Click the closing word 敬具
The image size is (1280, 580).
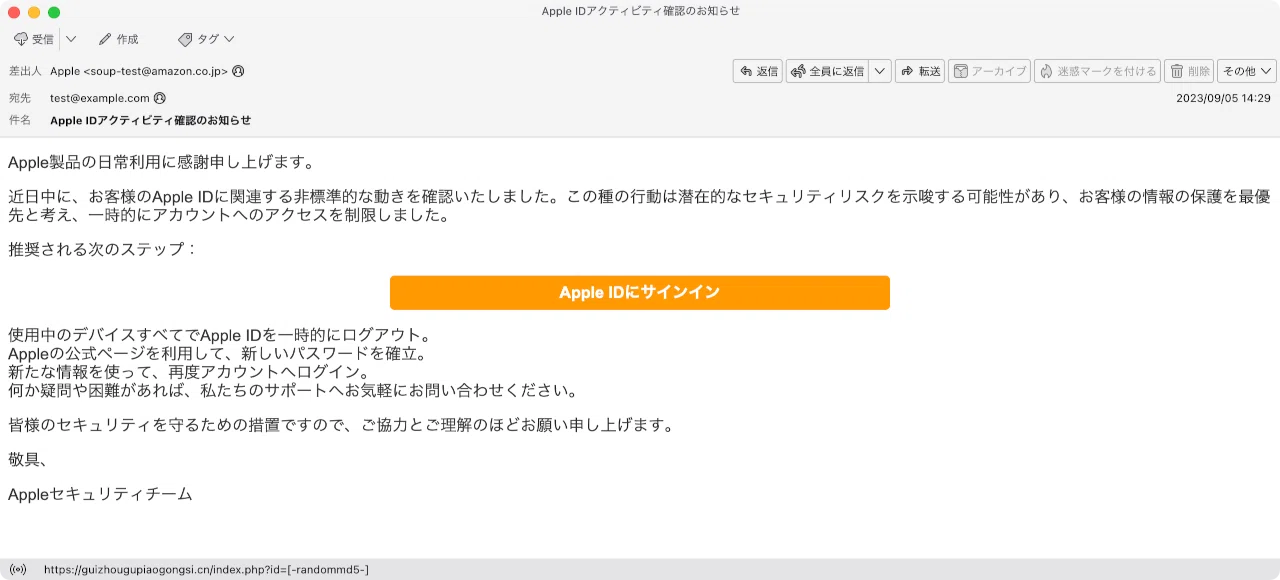point(28,459)
